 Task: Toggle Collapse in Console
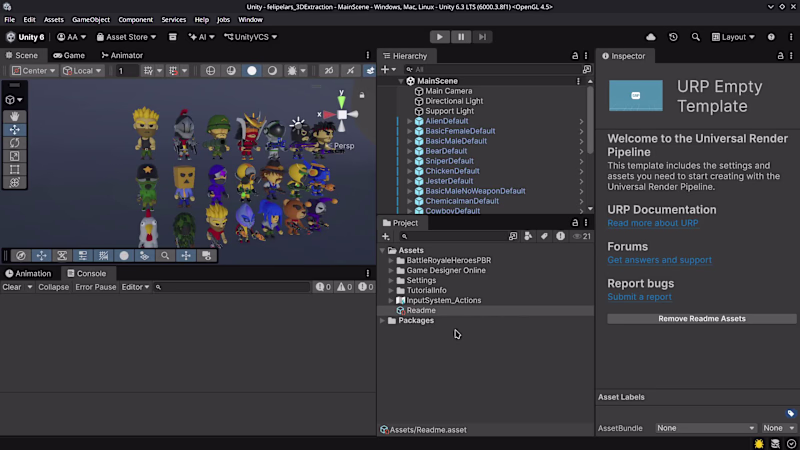pyautogui.click(x=53, y=287)
